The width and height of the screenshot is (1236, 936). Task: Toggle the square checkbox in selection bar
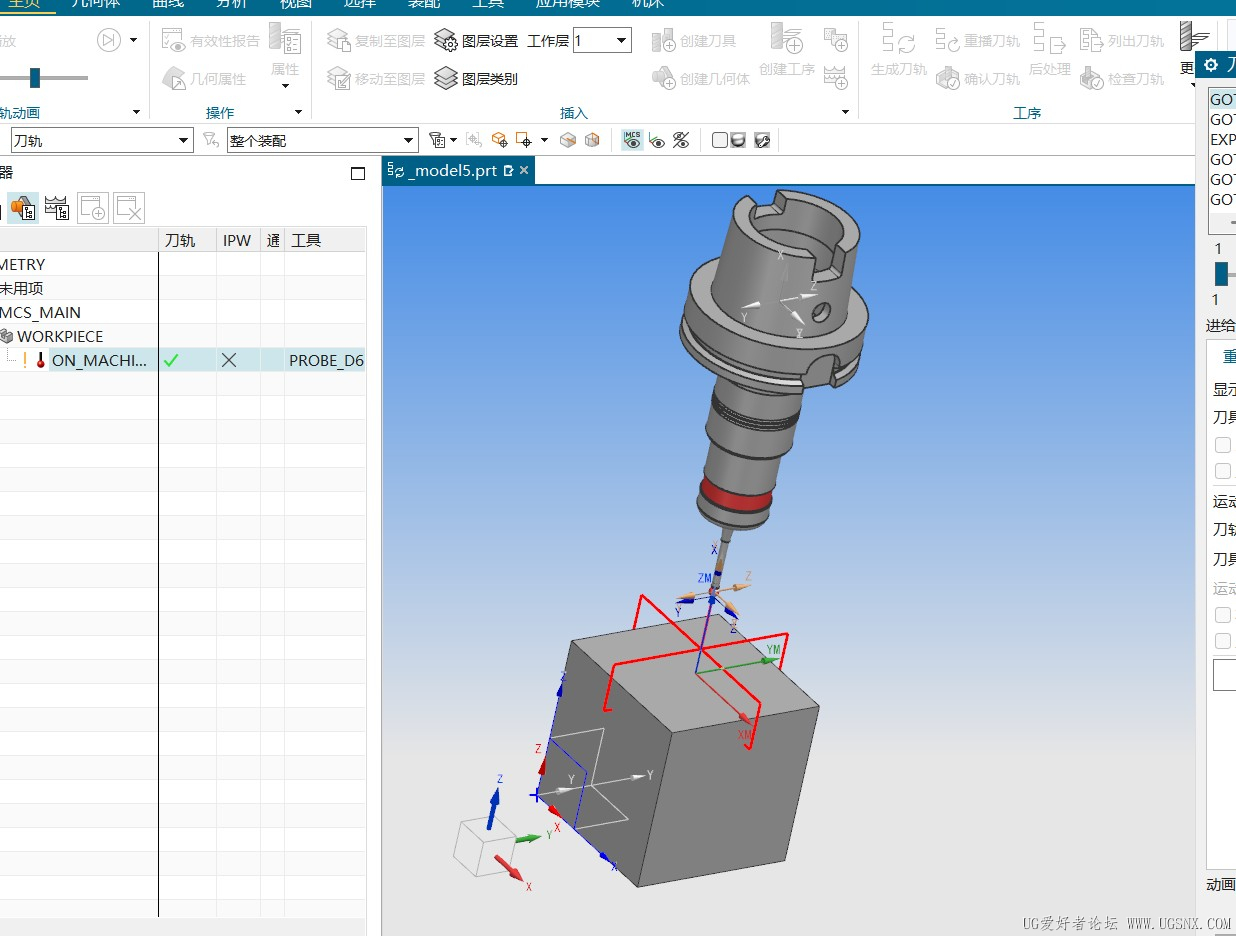tap(719, 140)
